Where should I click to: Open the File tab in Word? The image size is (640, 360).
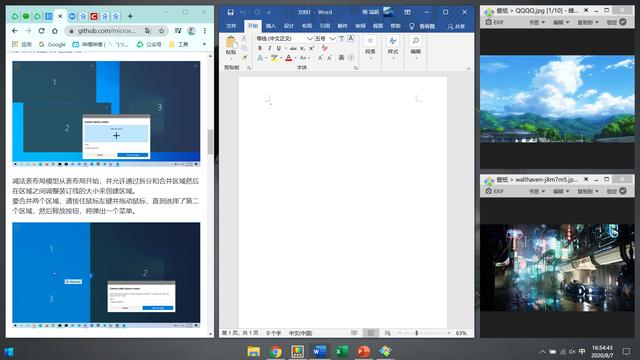coord(231,26)
